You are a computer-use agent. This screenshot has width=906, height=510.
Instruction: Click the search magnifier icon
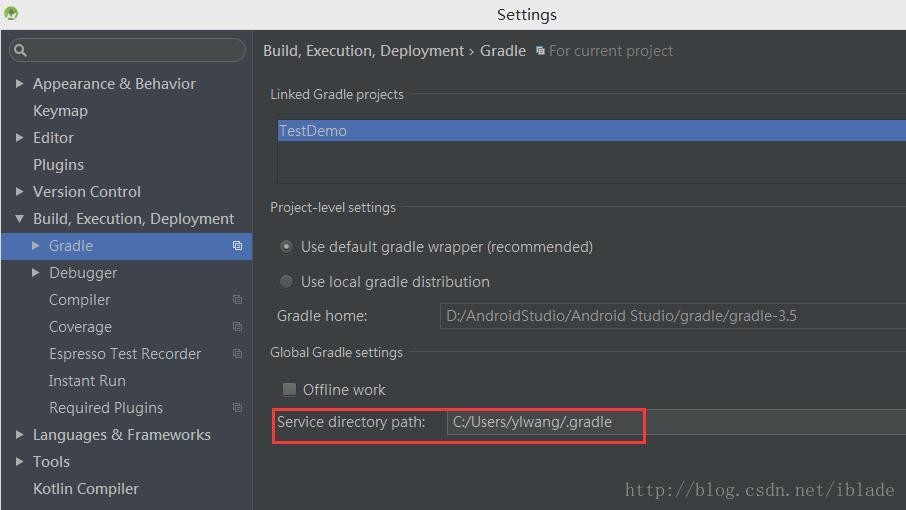click(x=21, y=50)
